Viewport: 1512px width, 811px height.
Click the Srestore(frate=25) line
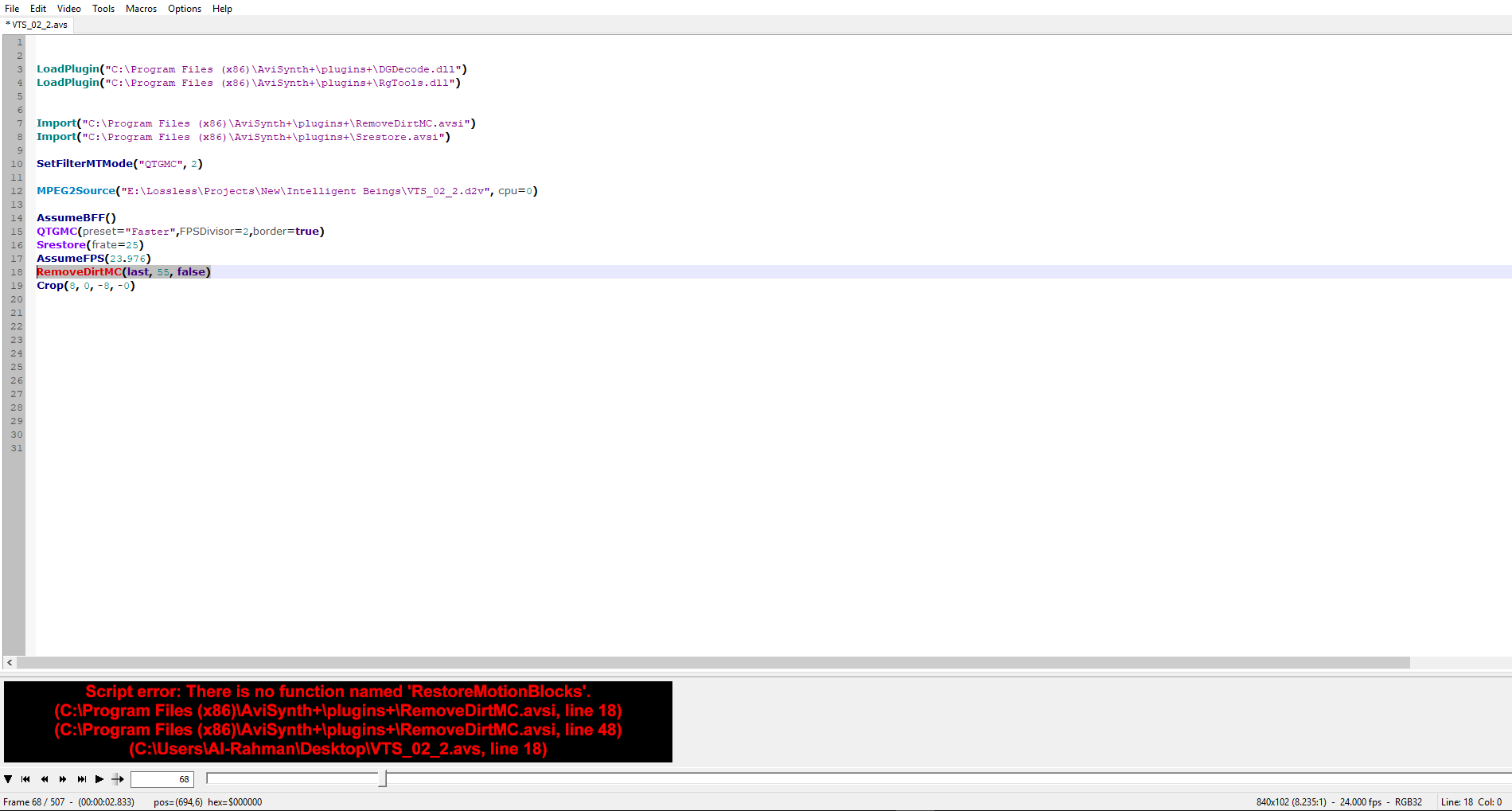(90, 245)
